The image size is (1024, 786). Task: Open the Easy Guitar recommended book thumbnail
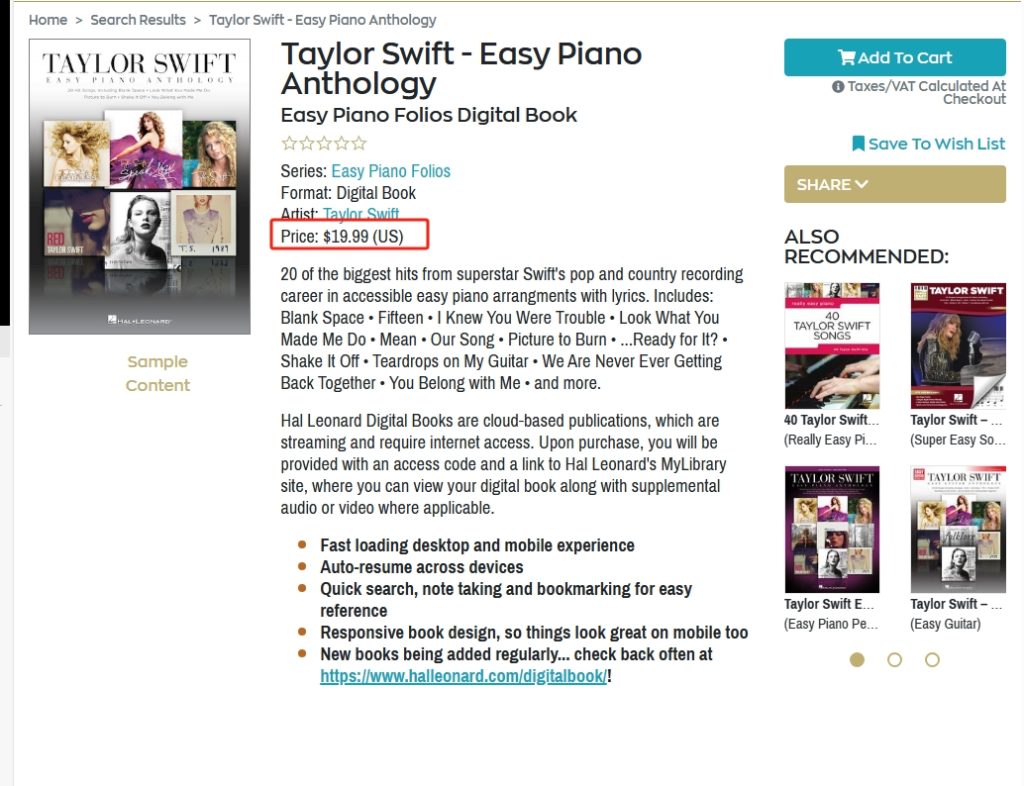pyautogui.click(x=958, y=529)
